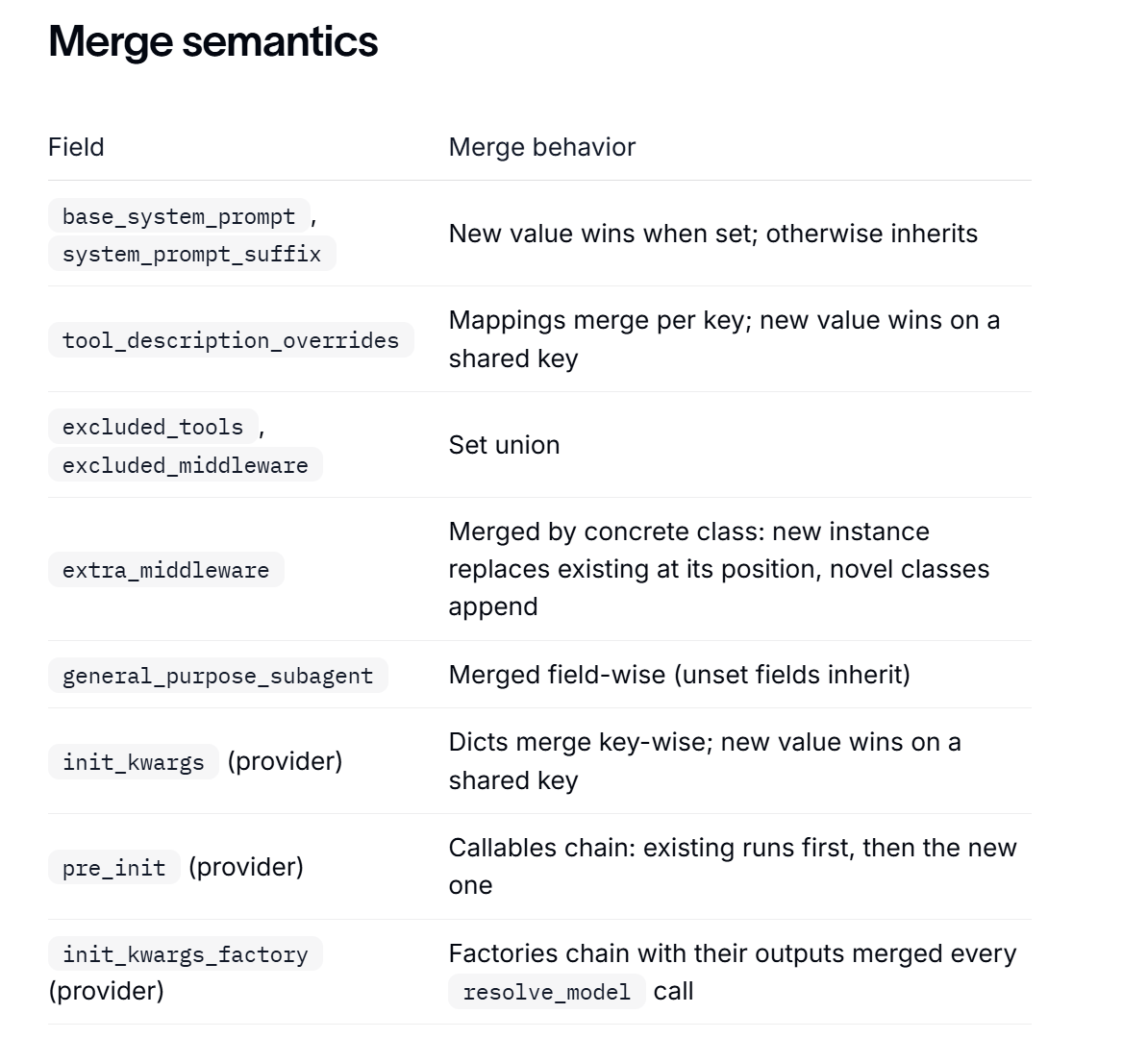Click the general_purpose_subagent code label

pyautogui.click(x=218, y=675)
